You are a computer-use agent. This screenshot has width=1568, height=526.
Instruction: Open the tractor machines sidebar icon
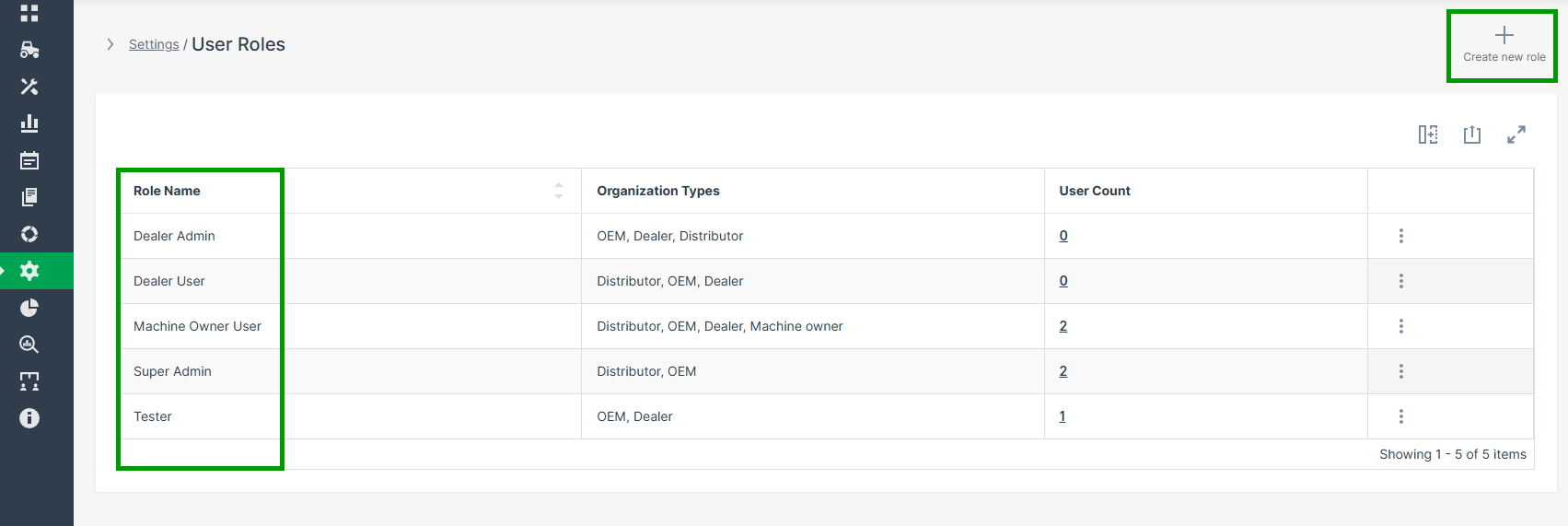coord(29,50)
